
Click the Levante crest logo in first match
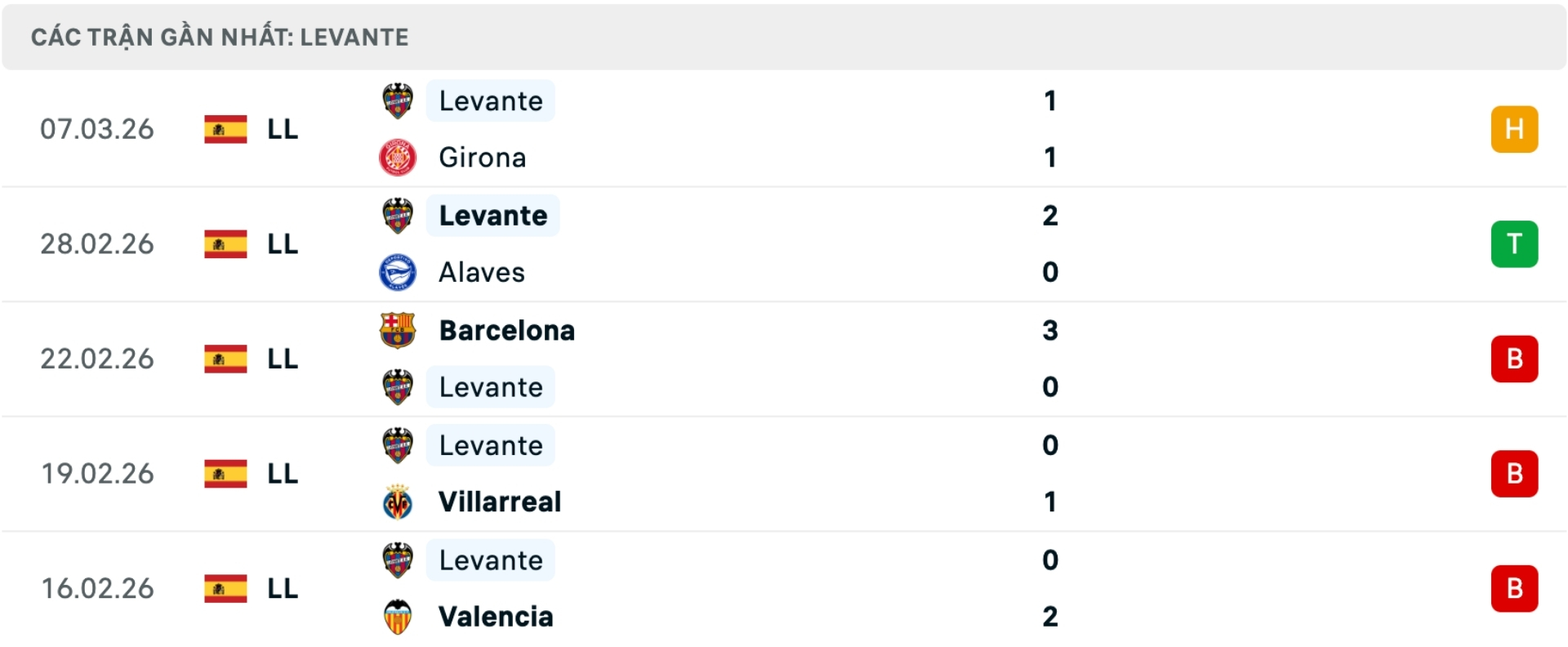pos(398,100)
